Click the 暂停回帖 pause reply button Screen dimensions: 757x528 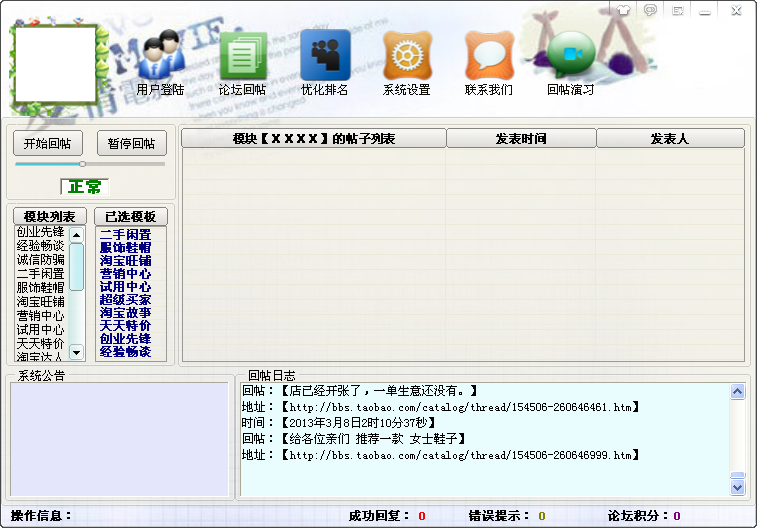click(131, 143)
